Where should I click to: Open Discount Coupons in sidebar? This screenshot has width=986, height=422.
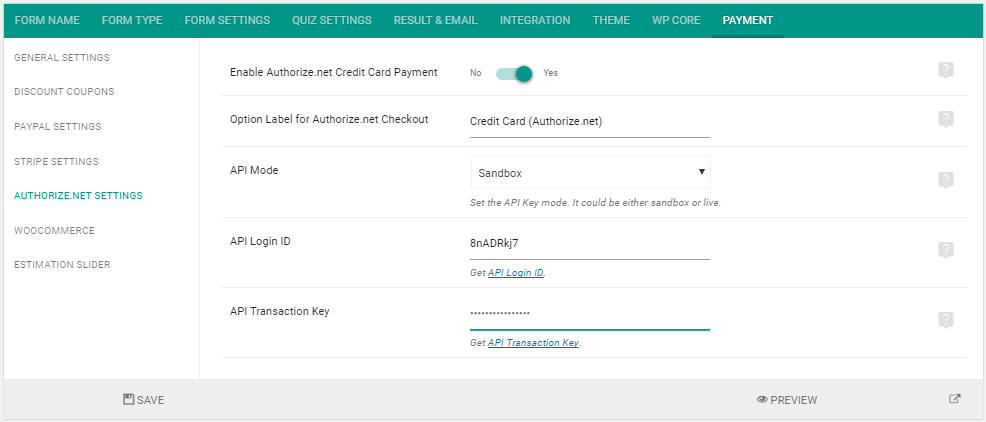64,92
